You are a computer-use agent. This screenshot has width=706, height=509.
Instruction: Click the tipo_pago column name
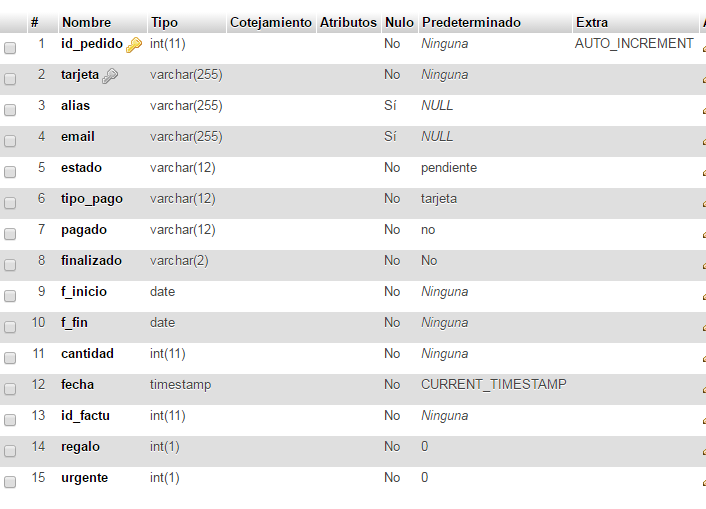click(92, 199)
